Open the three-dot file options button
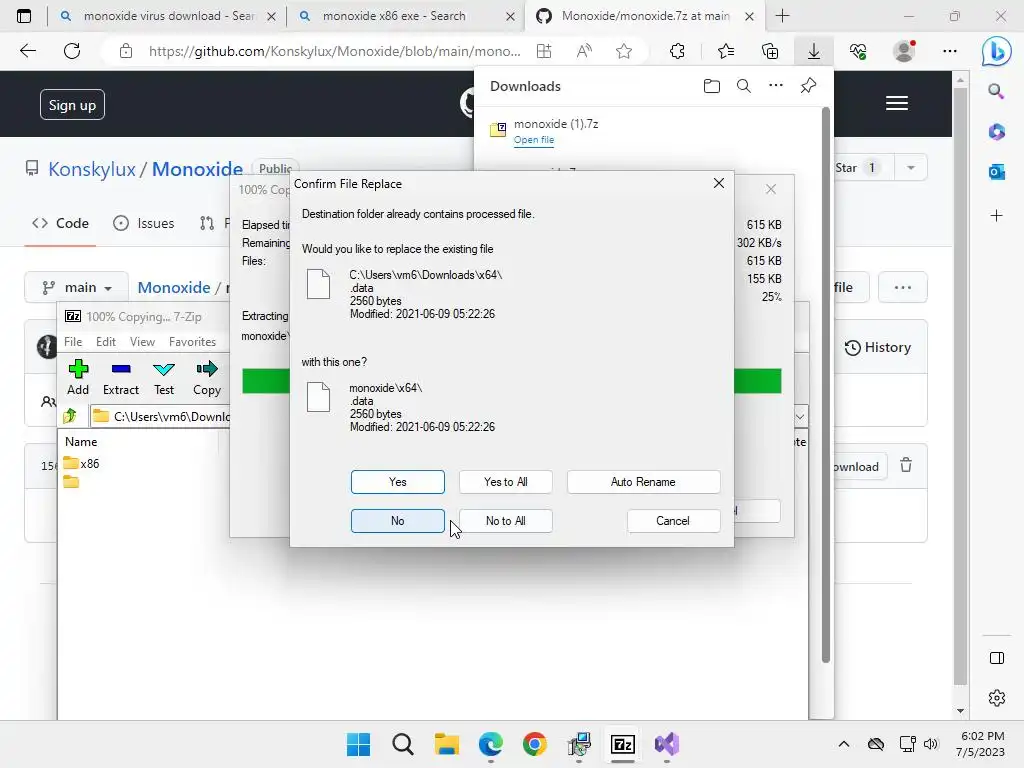Screen dimensions: 1024x768 tap(903, 287)
